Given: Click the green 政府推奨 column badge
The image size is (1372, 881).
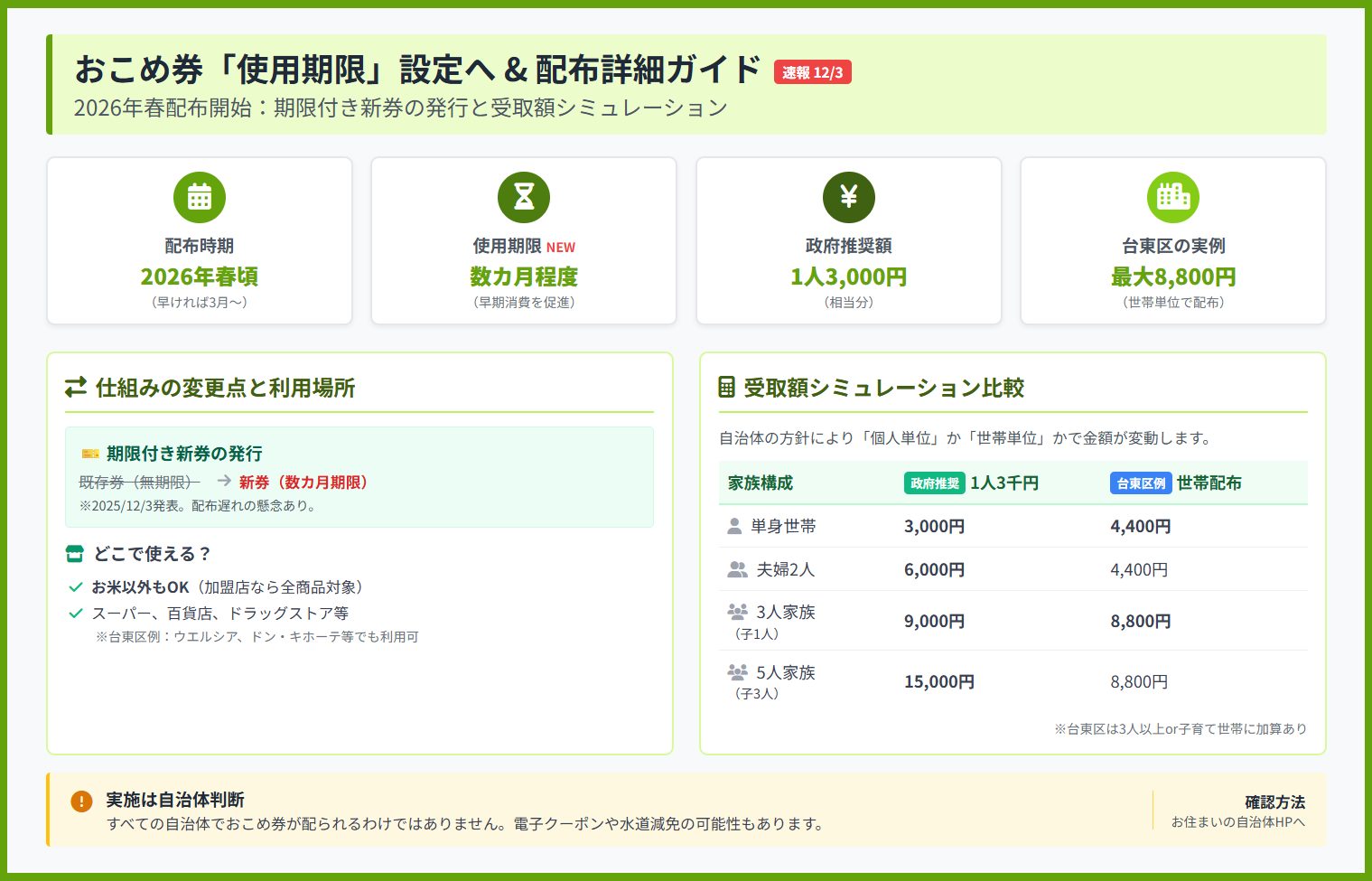Looking at the screenshot, I should [934, 483].
